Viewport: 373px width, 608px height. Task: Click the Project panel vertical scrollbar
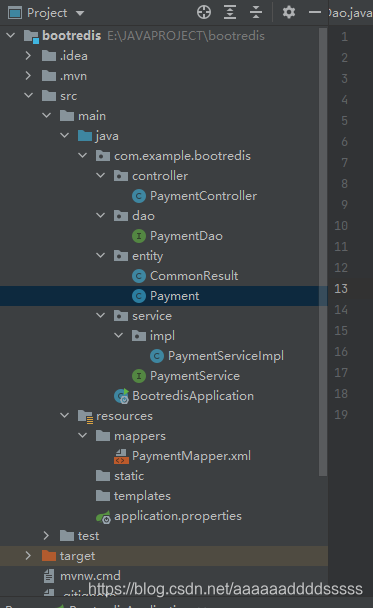pyautogui.click(x=323, y=252)
